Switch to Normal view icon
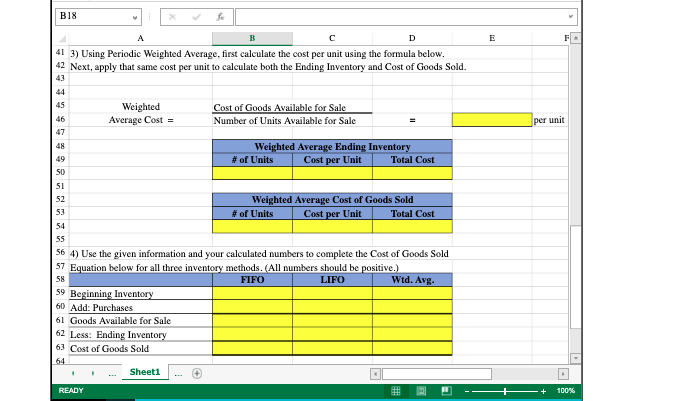The image size is (674, 401). (396, 391)
